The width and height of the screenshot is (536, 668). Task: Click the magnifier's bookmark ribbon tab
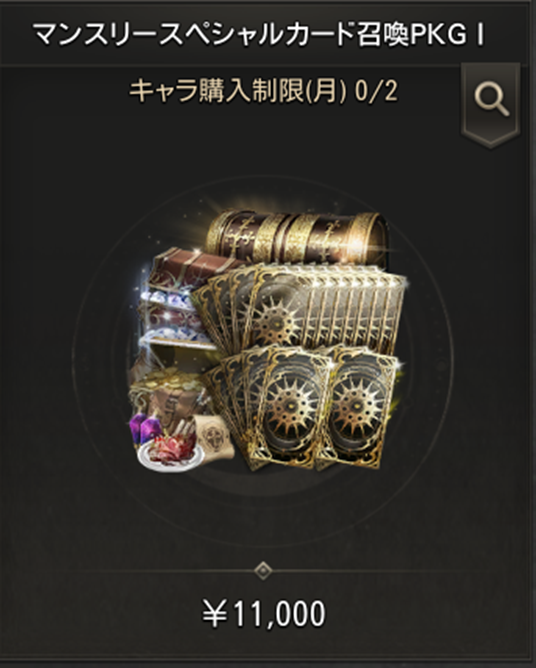[x=491, y=105]
